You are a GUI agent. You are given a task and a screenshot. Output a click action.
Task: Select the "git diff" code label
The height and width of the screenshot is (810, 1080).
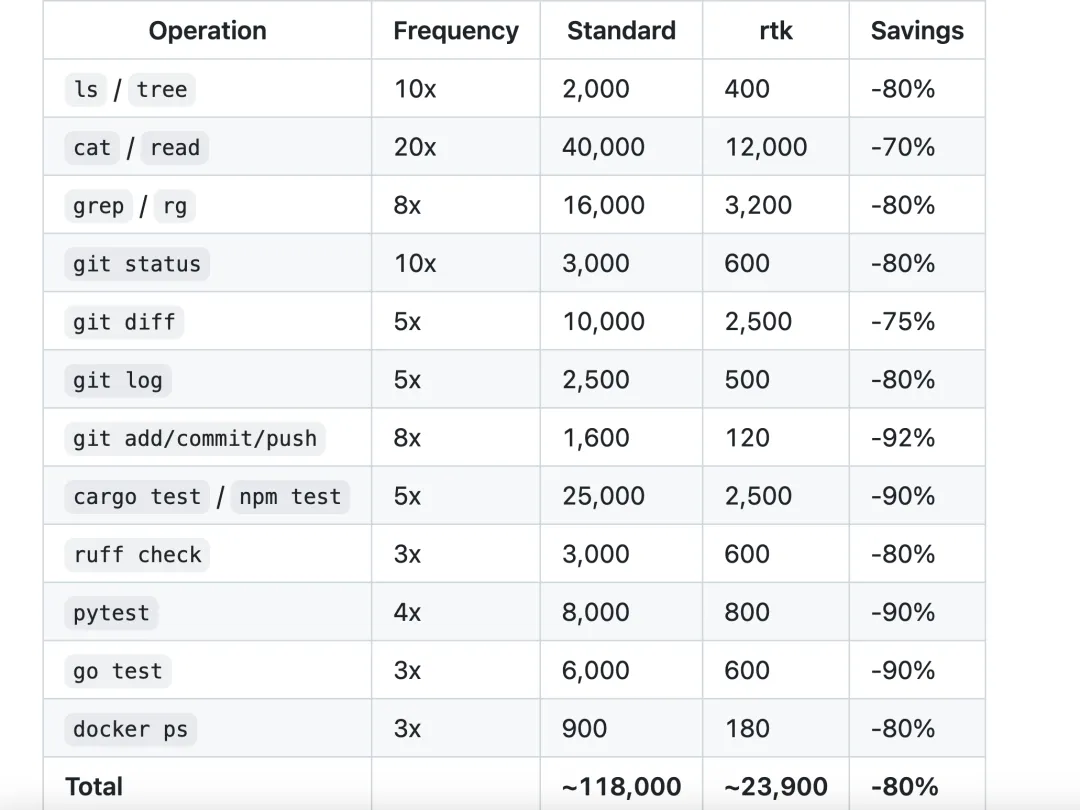coord(124,322)
